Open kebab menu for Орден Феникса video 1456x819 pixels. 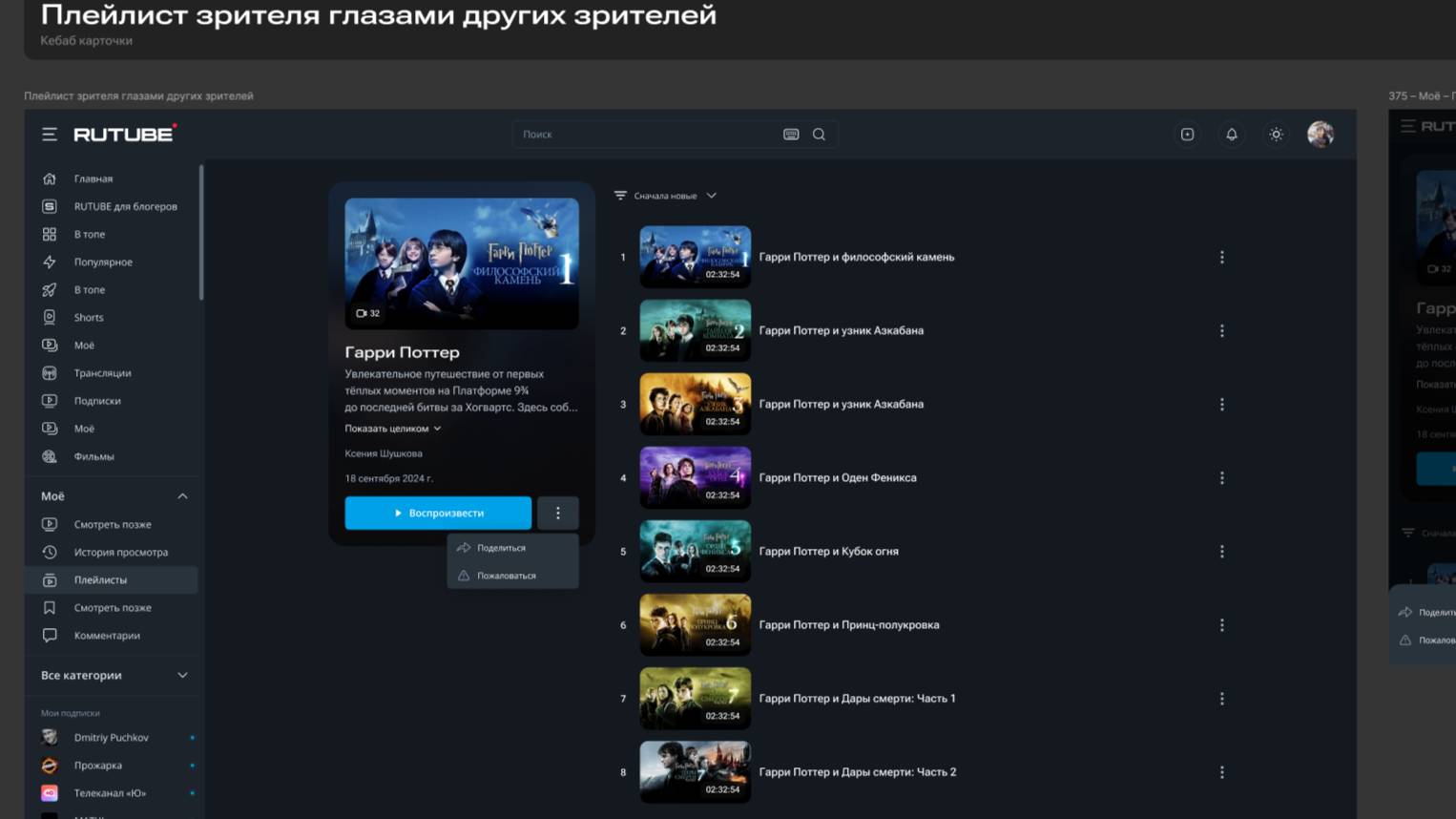[x=1221, y=478]
